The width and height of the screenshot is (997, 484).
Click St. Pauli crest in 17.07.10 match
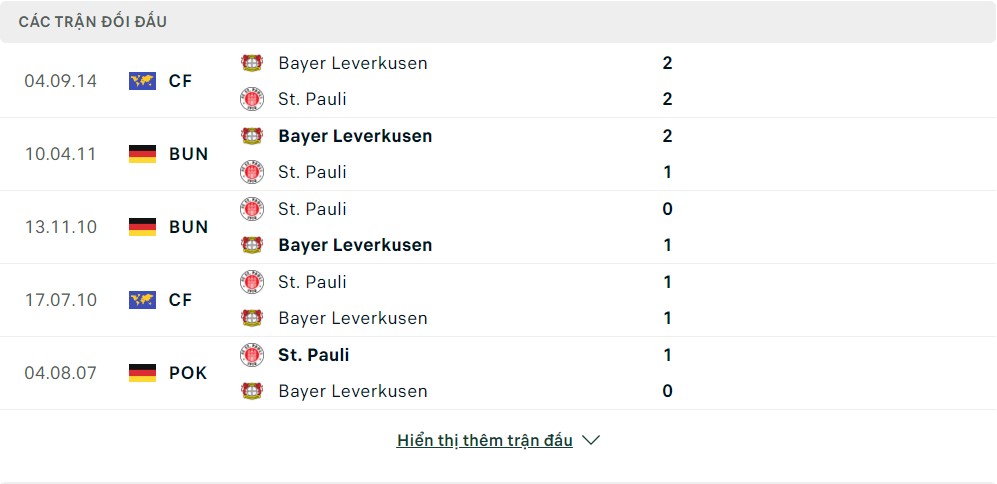click(x=252, y=282)
